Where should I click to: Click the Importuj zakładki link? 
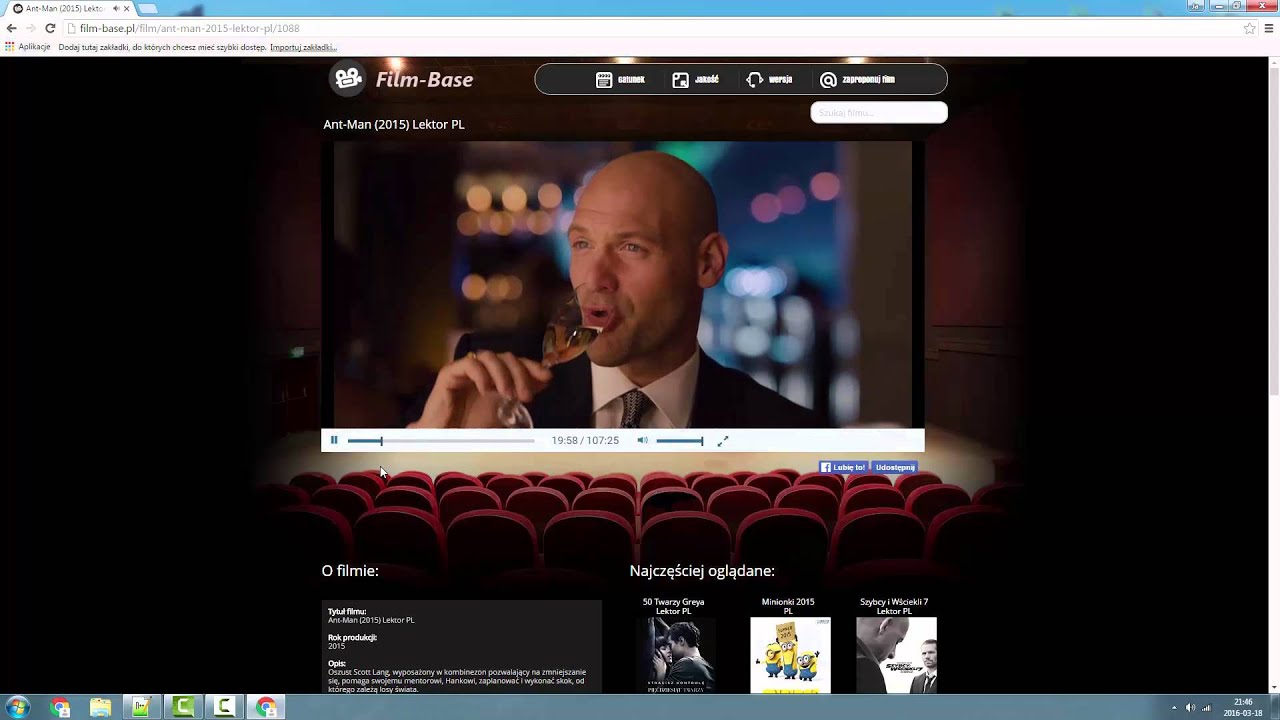click(303, 47)
